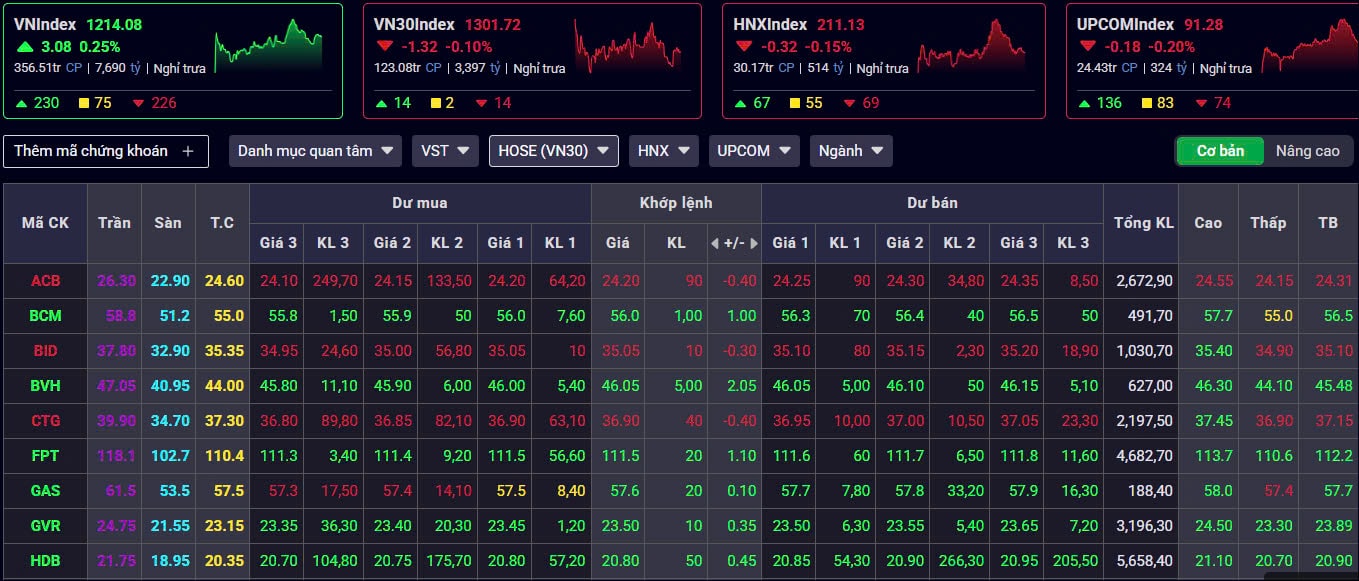Expand the Ngành sector dropdown
The image size is (1359, 581).
click(851, 151)
